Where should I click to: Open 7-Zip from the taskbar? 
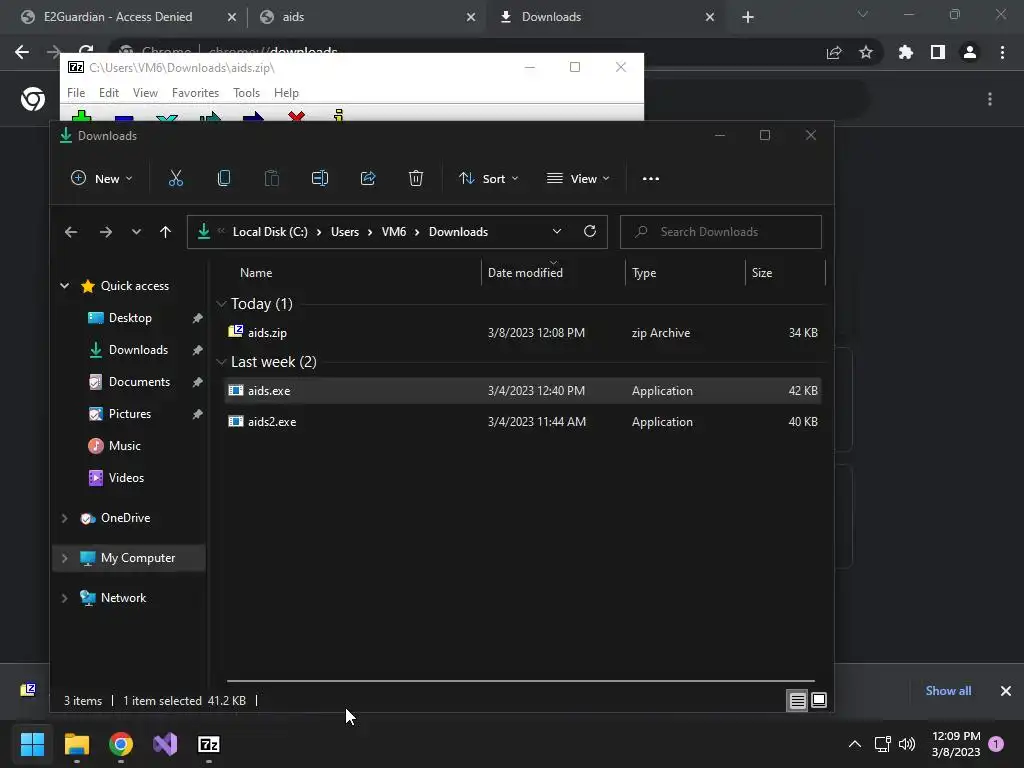click(209, 744)
